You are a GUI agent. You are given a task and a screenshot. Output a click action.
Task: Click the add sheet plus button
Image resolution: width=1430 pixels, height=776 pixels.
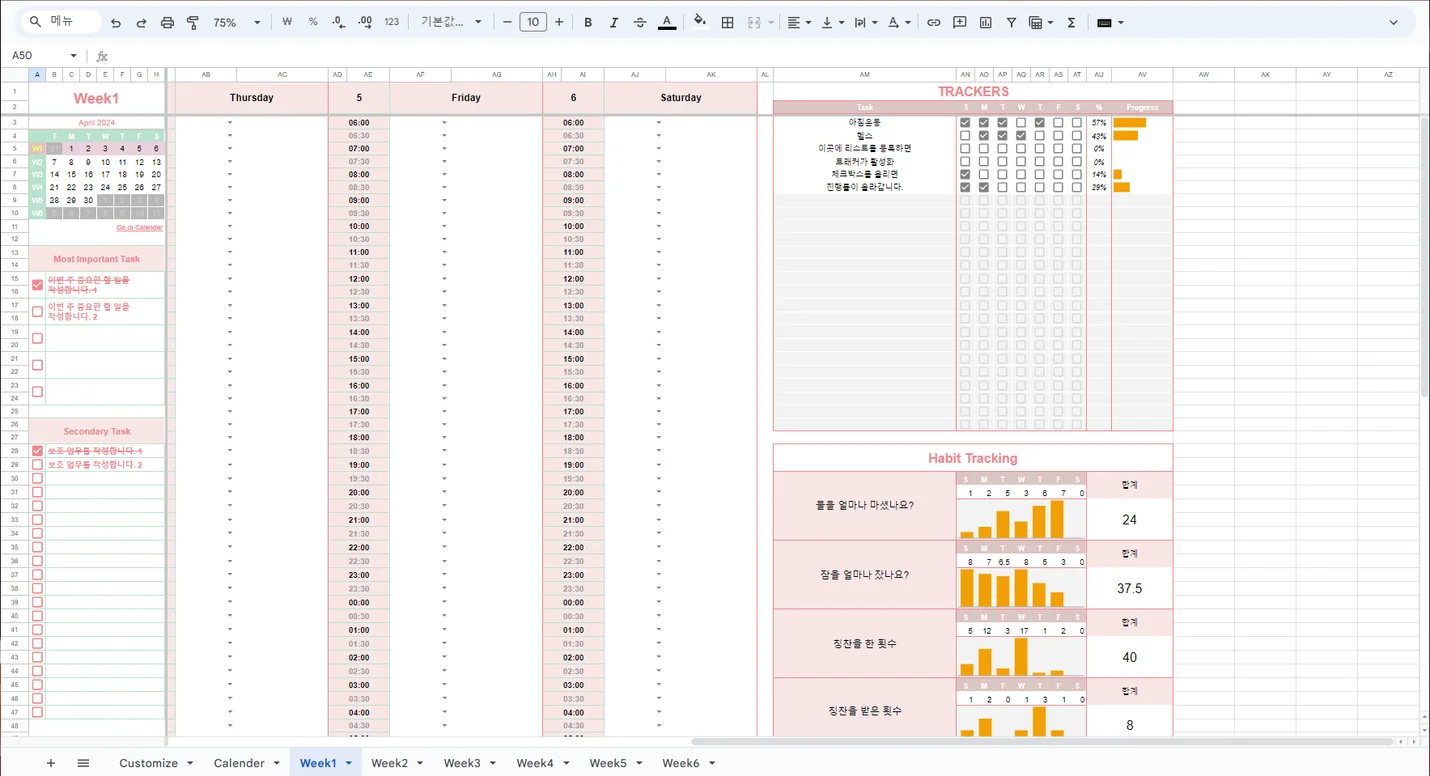[x=51, y=763]
